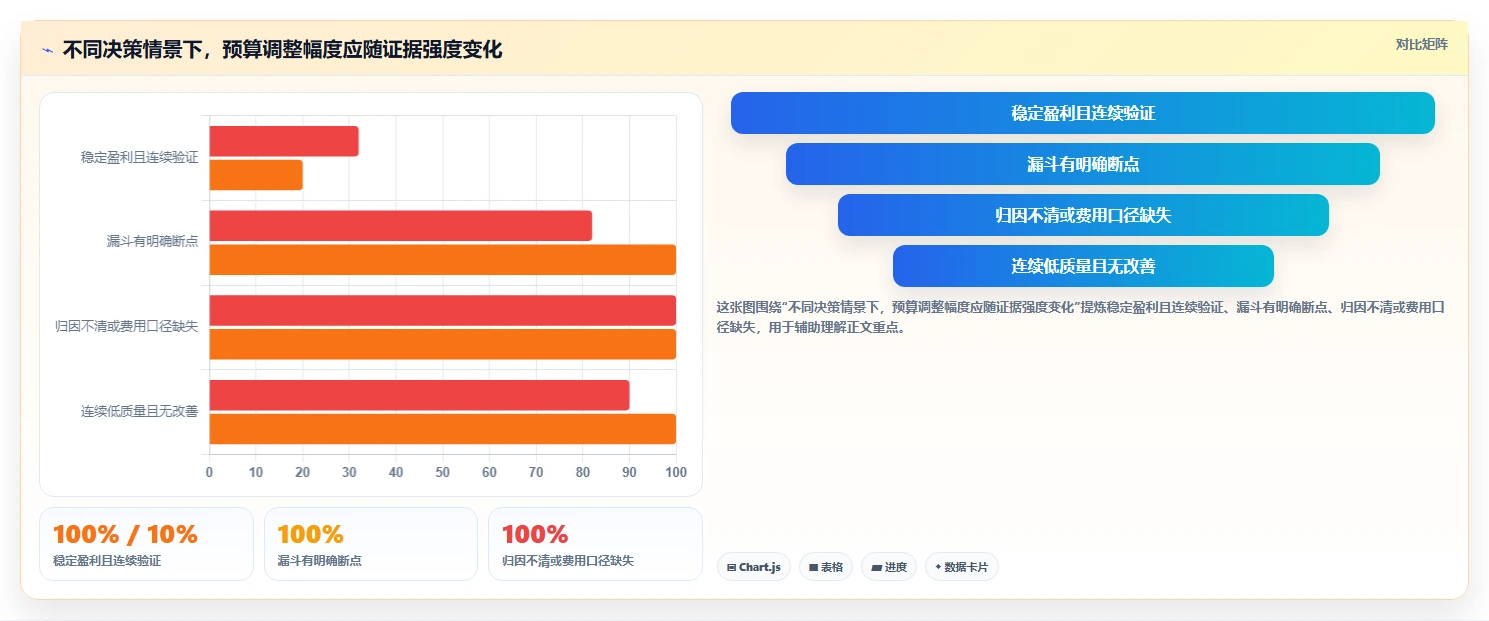Open the 归因不清或费用口径缺失 100% stat card
Viewport: 1489px width, 621px height.
[x=595, y=544]
